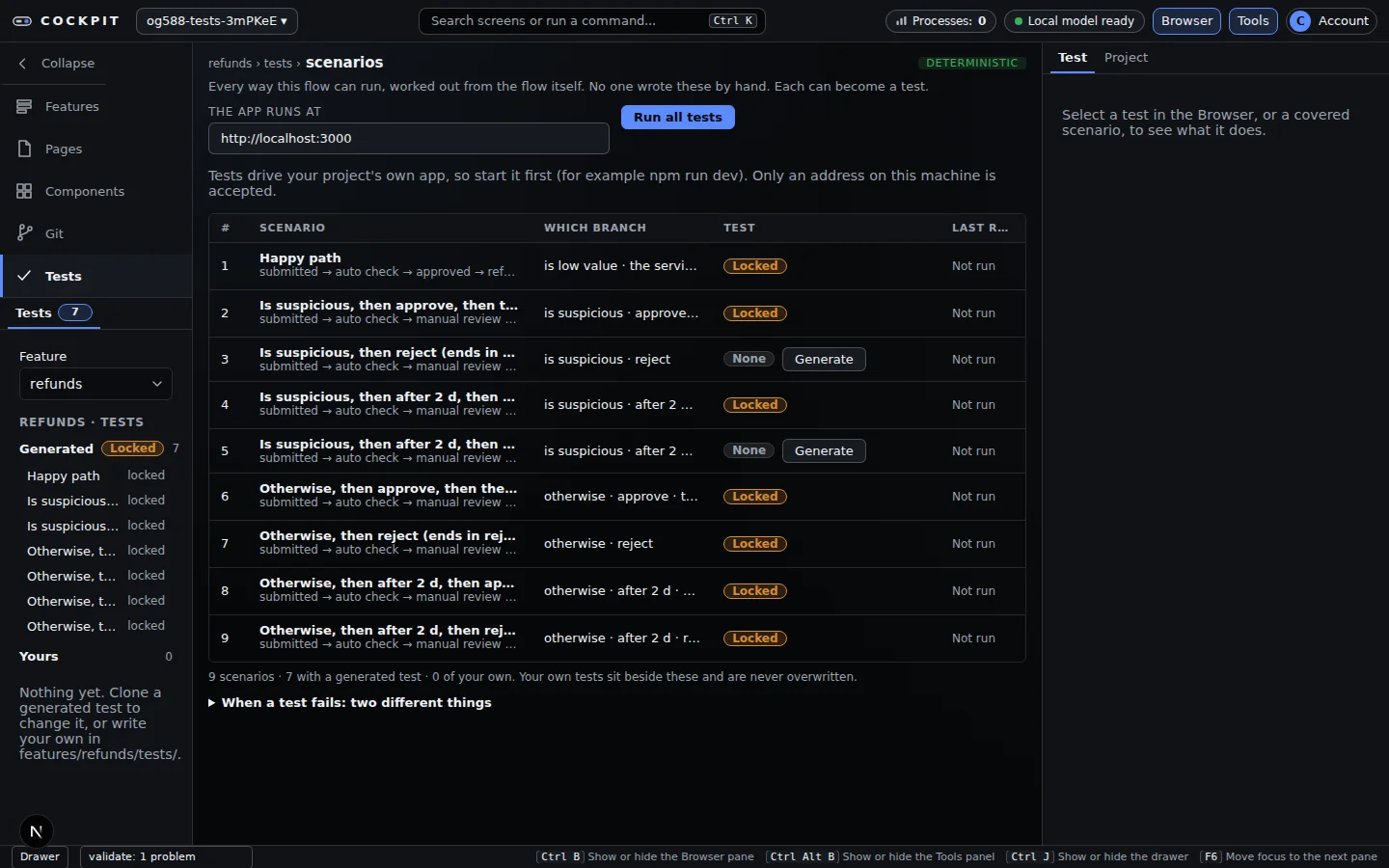
Task: Click the Ctrl K shortcut badge
Action: tap(733, 20)
